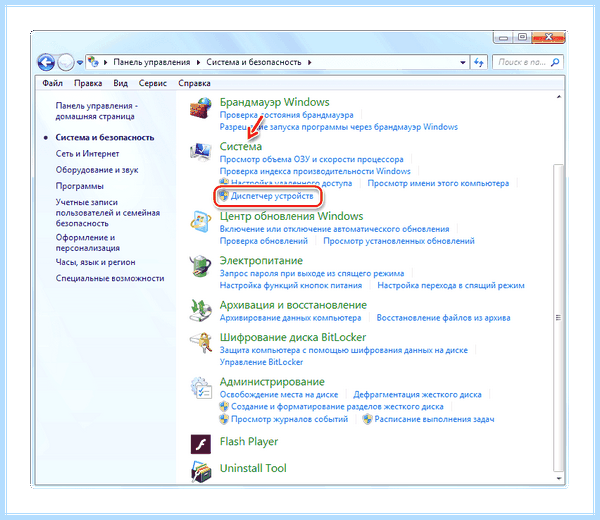Go back with the blue Back arrow
This screenshot has height=520, width=600.
pos(46,62)
